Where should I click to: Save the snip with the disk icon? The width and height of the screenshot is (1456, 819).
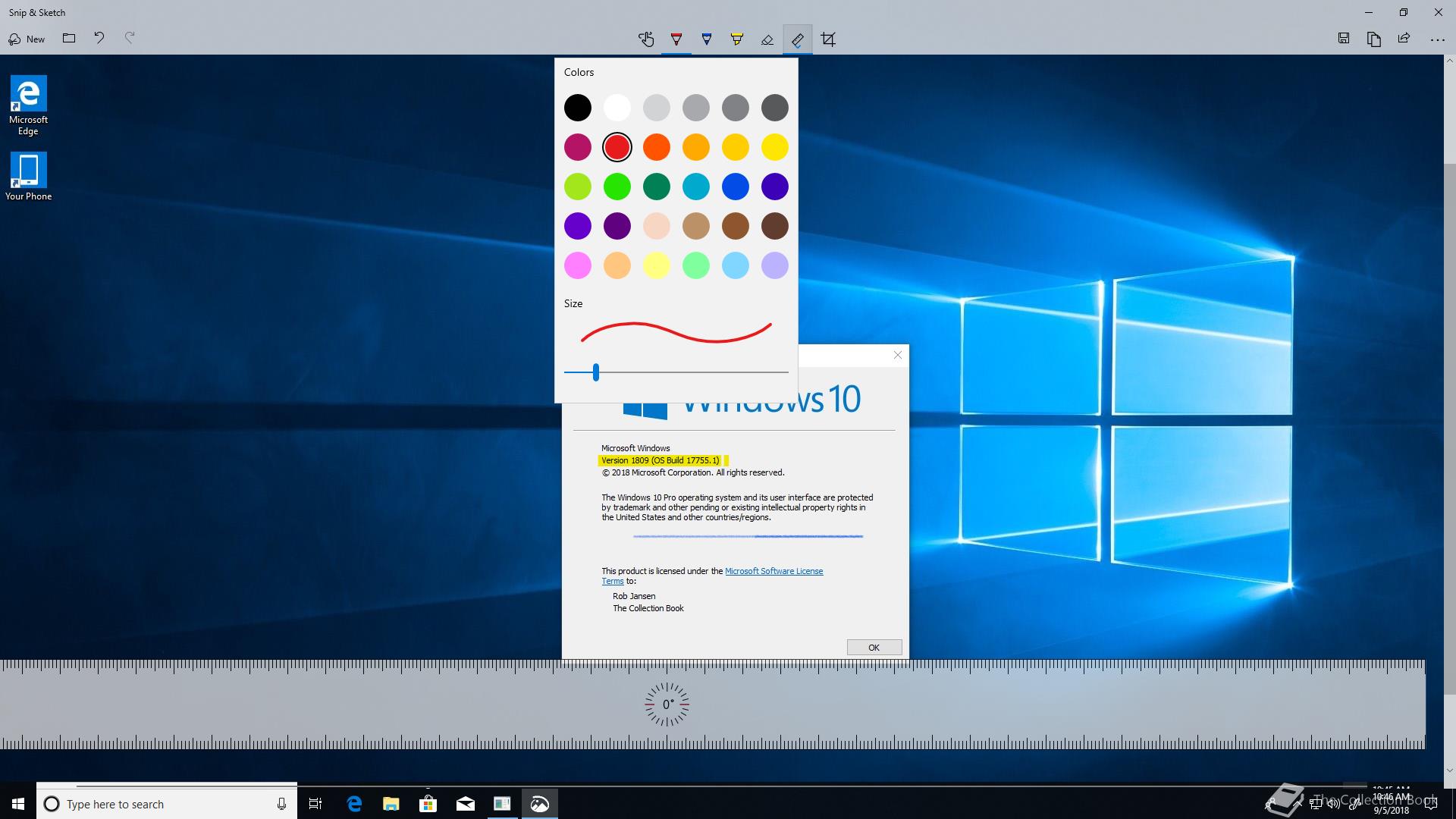click(1344, 39)
